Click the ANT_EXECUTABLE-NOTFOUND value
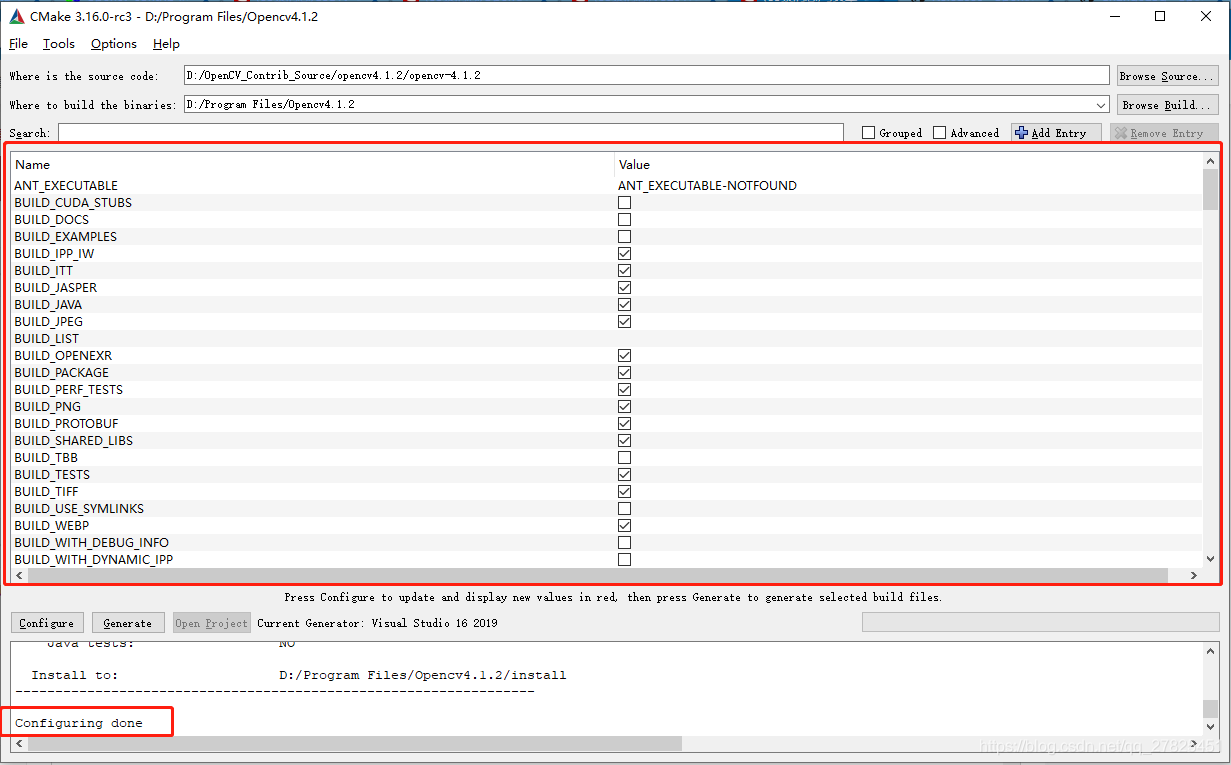1231x765 pixels. (708, 186)
